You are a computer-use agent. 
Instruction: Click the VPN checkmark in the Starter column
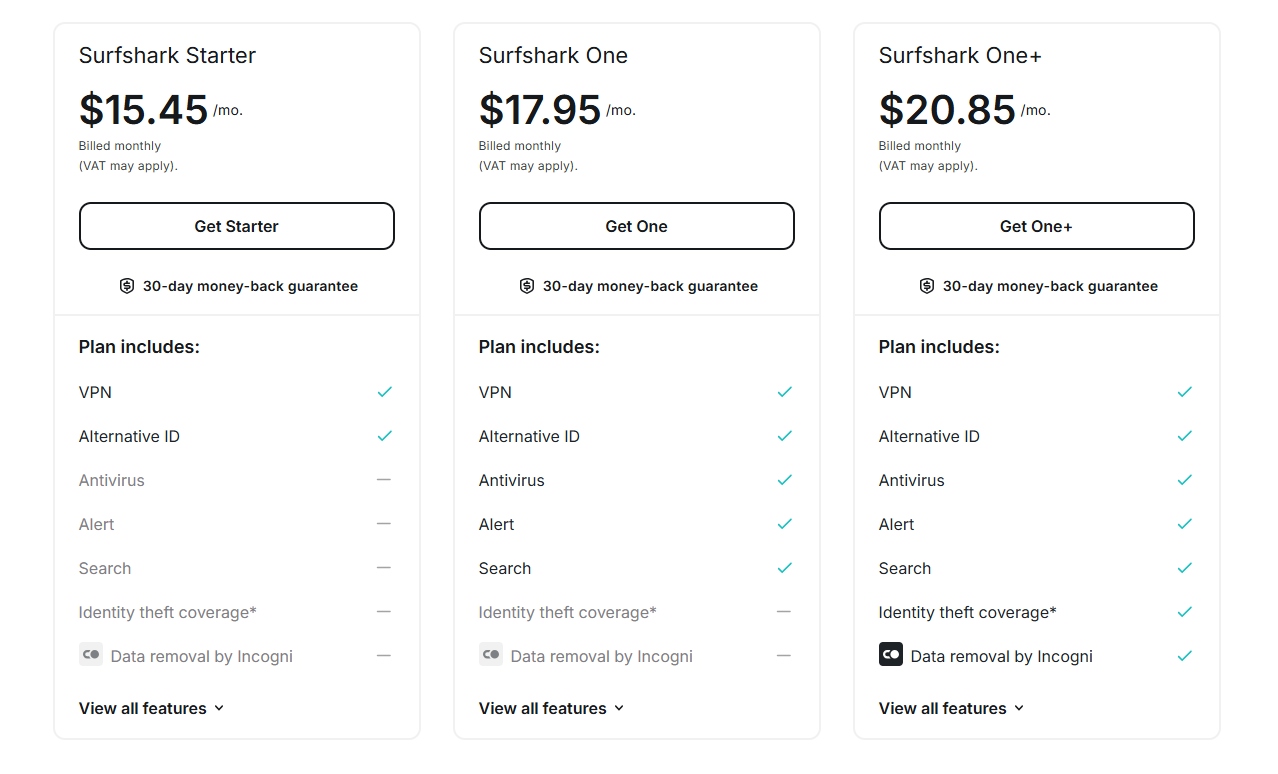(384, 392)
